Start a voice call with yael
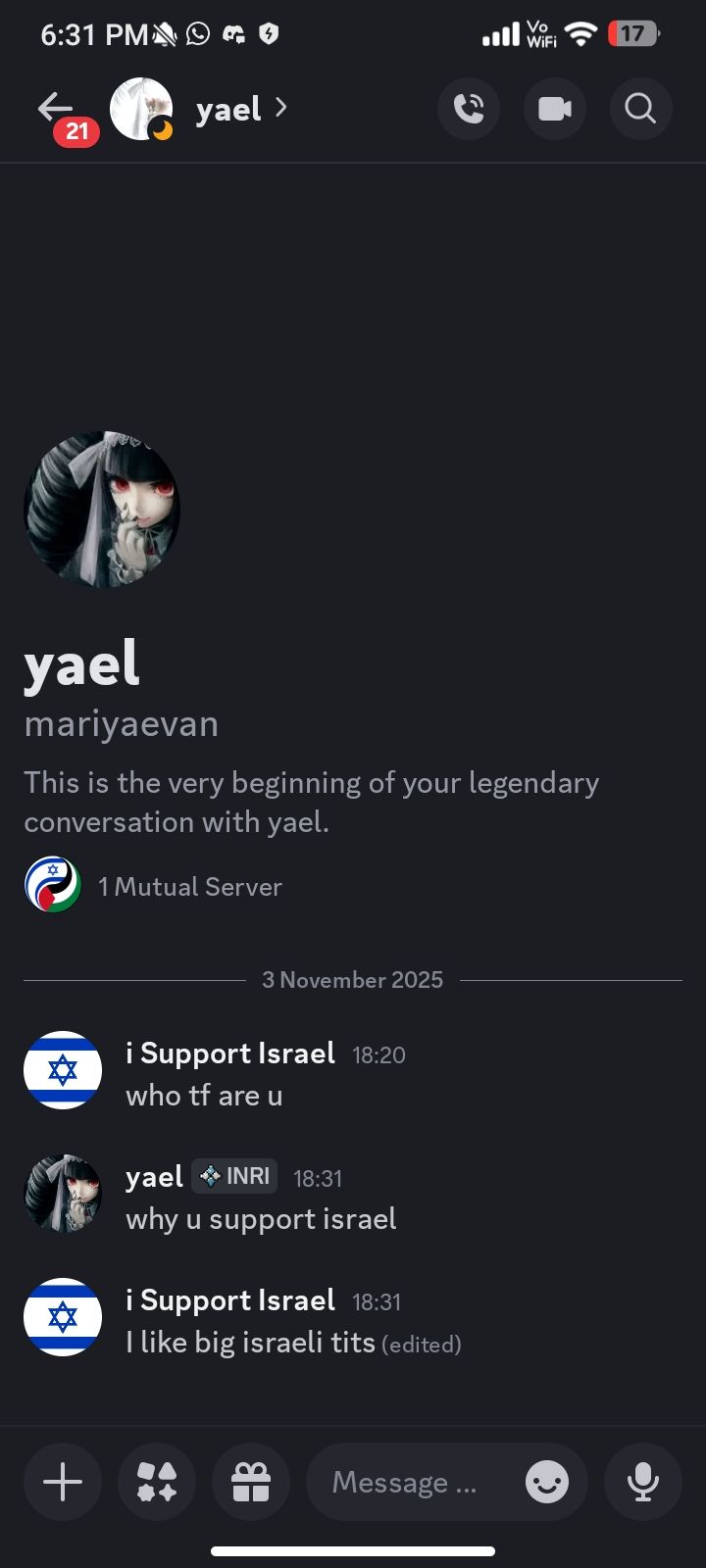This screenshot has width=706, height=1568. coord(469,108)
